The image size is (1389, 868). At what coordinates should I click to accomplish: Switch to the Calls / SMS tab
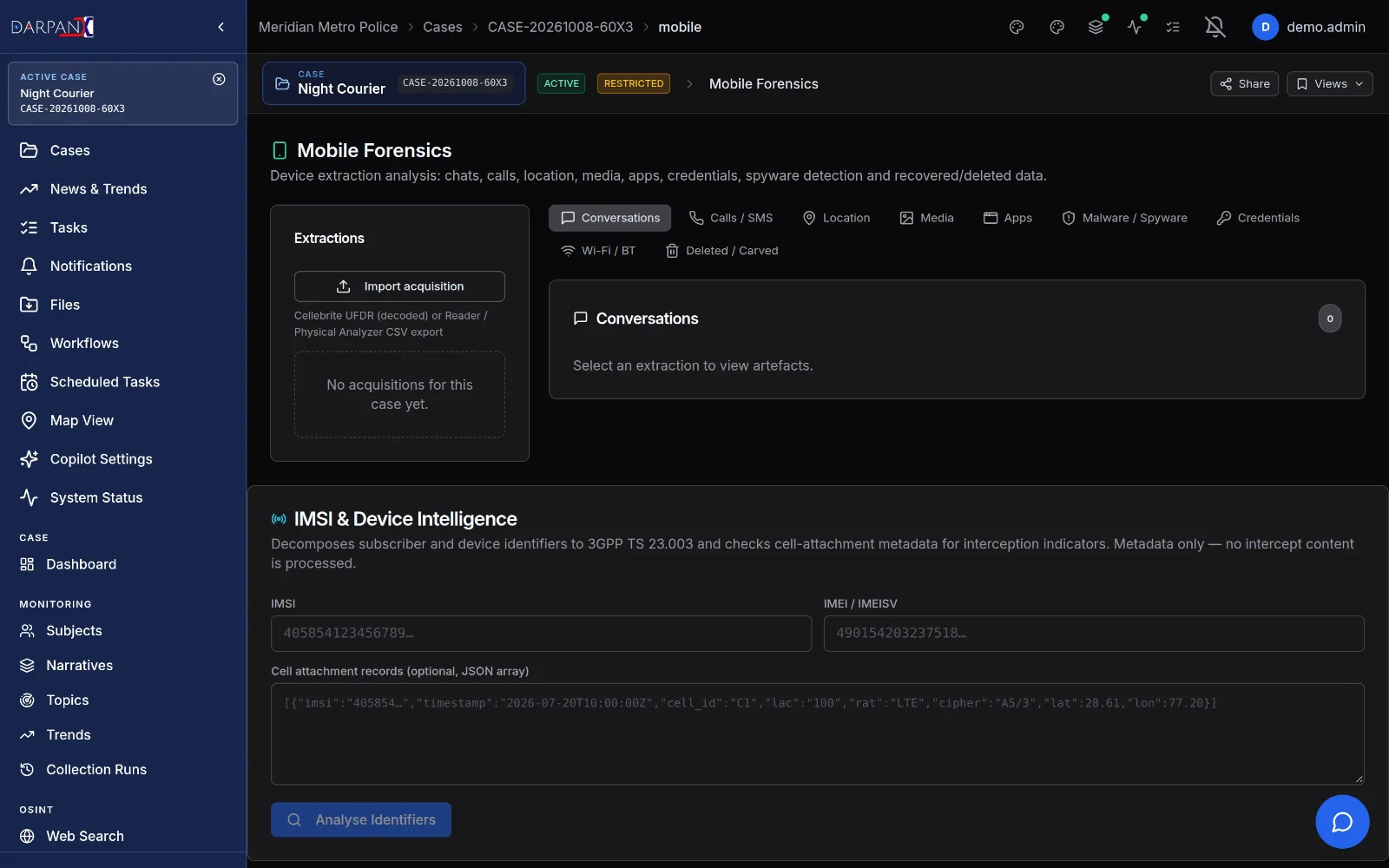click(730, 218)
